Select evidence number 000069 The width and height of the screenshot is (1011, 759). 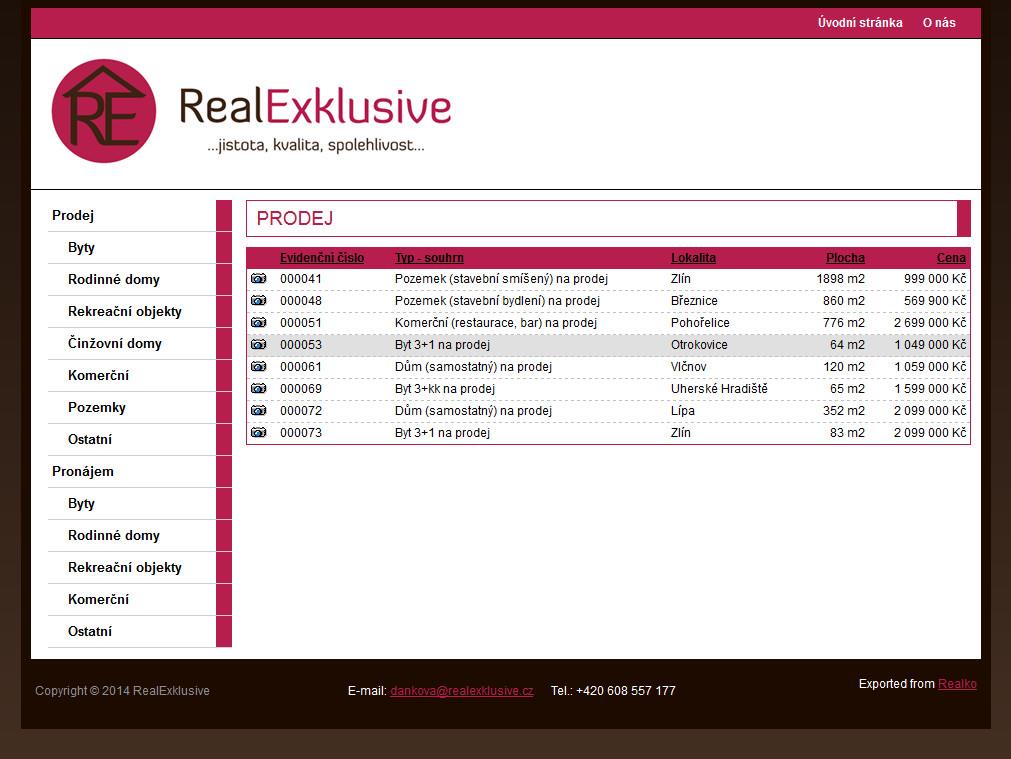[300, 388]
